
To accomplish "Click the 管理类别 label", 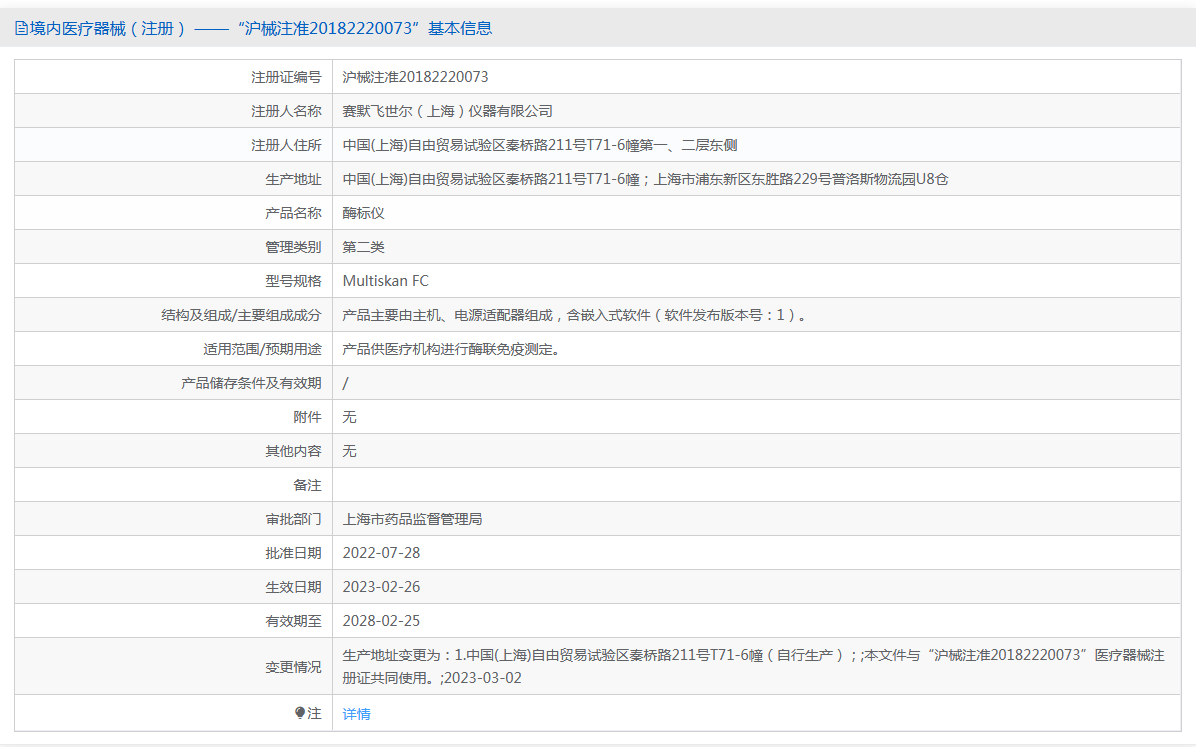I will [x=293, y=247].
